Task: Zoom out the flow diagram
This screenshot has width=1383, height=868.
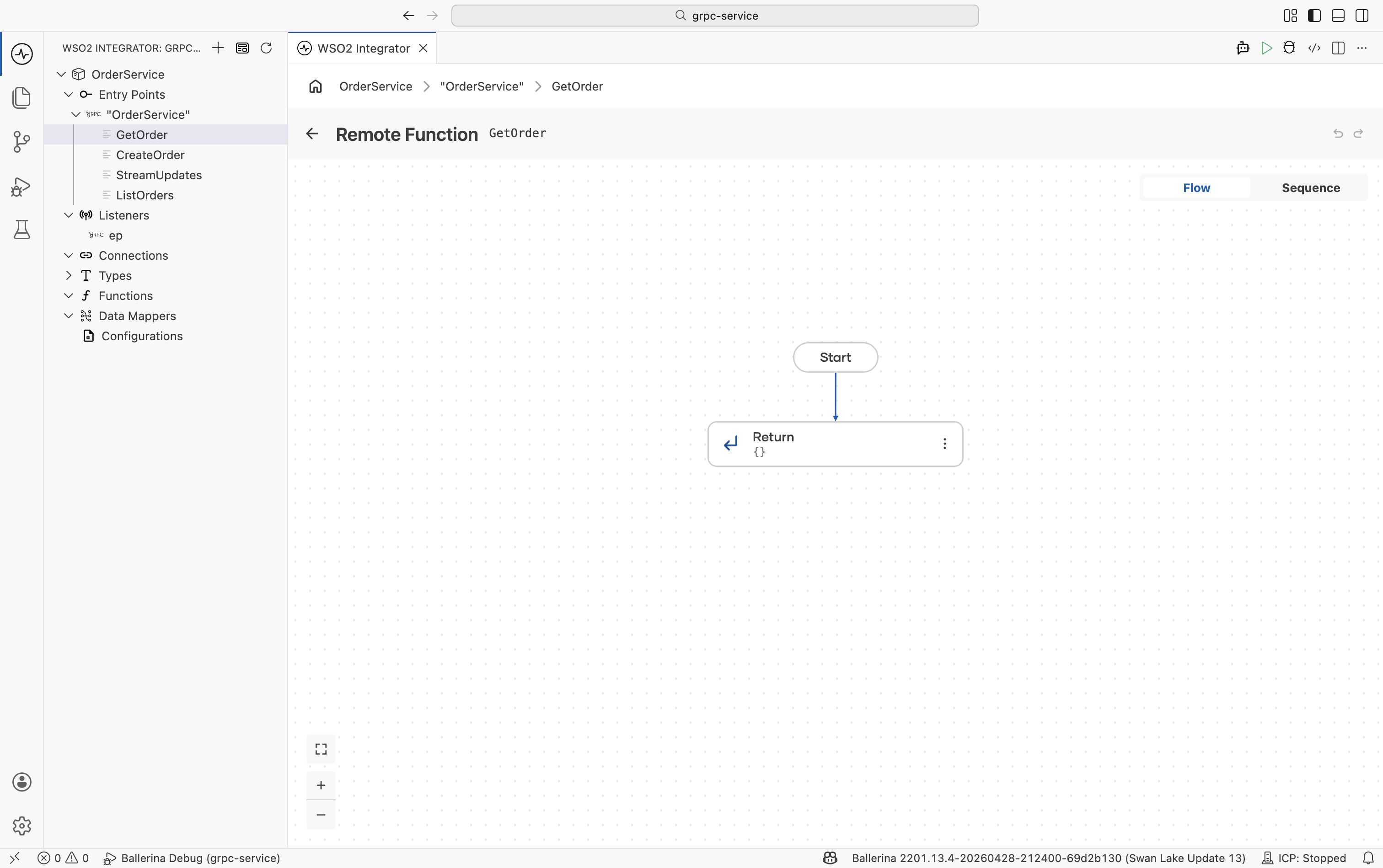Action: click(321, 814)
